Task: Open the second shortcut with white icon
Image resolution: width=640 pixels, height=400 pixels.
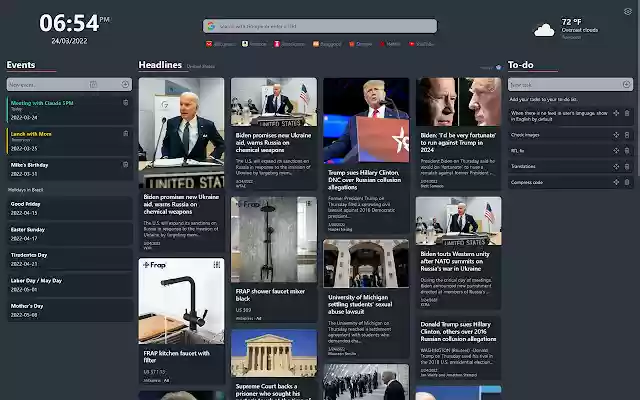Action: (254, 44)
